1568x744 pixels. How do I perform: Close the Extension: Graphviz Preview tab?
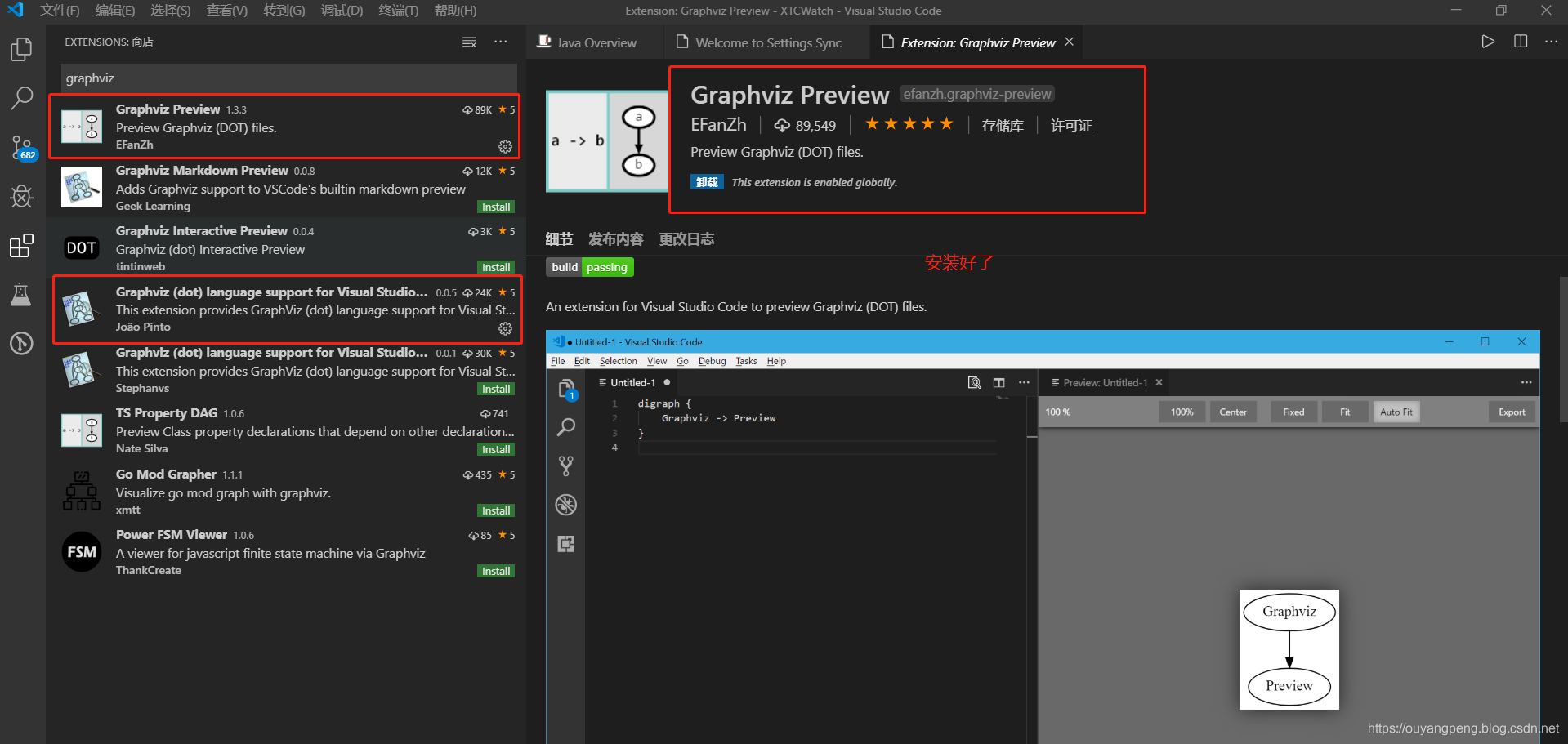coord(1069,42)
